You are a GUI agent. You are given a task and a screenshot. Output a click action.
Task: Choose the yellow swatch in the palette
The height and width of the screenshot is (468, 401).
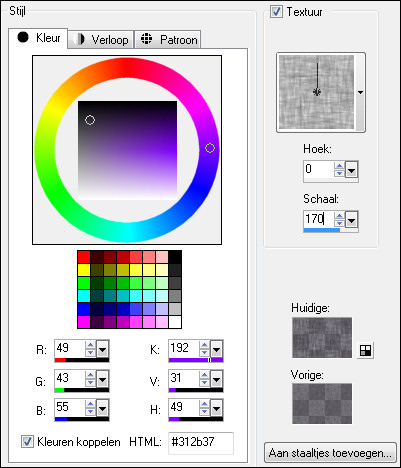[x=84, y=270]
